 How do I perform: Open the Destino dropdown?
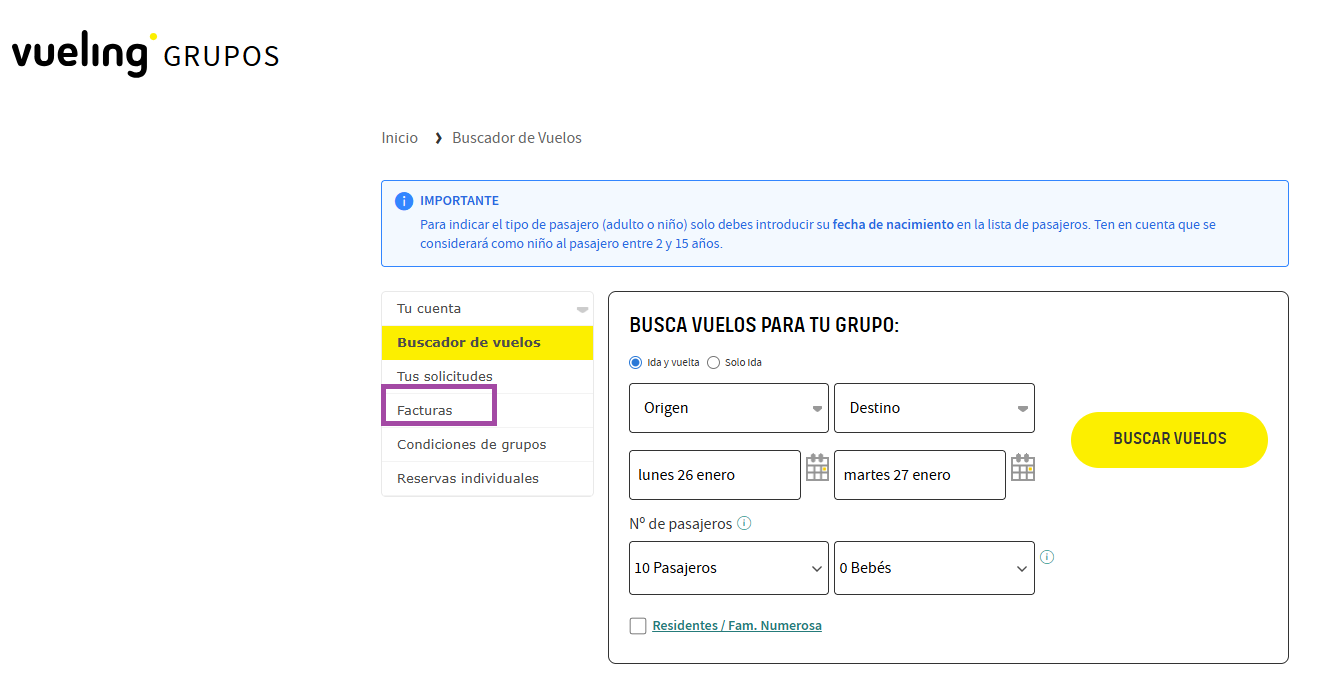click(x=933, y=408)
